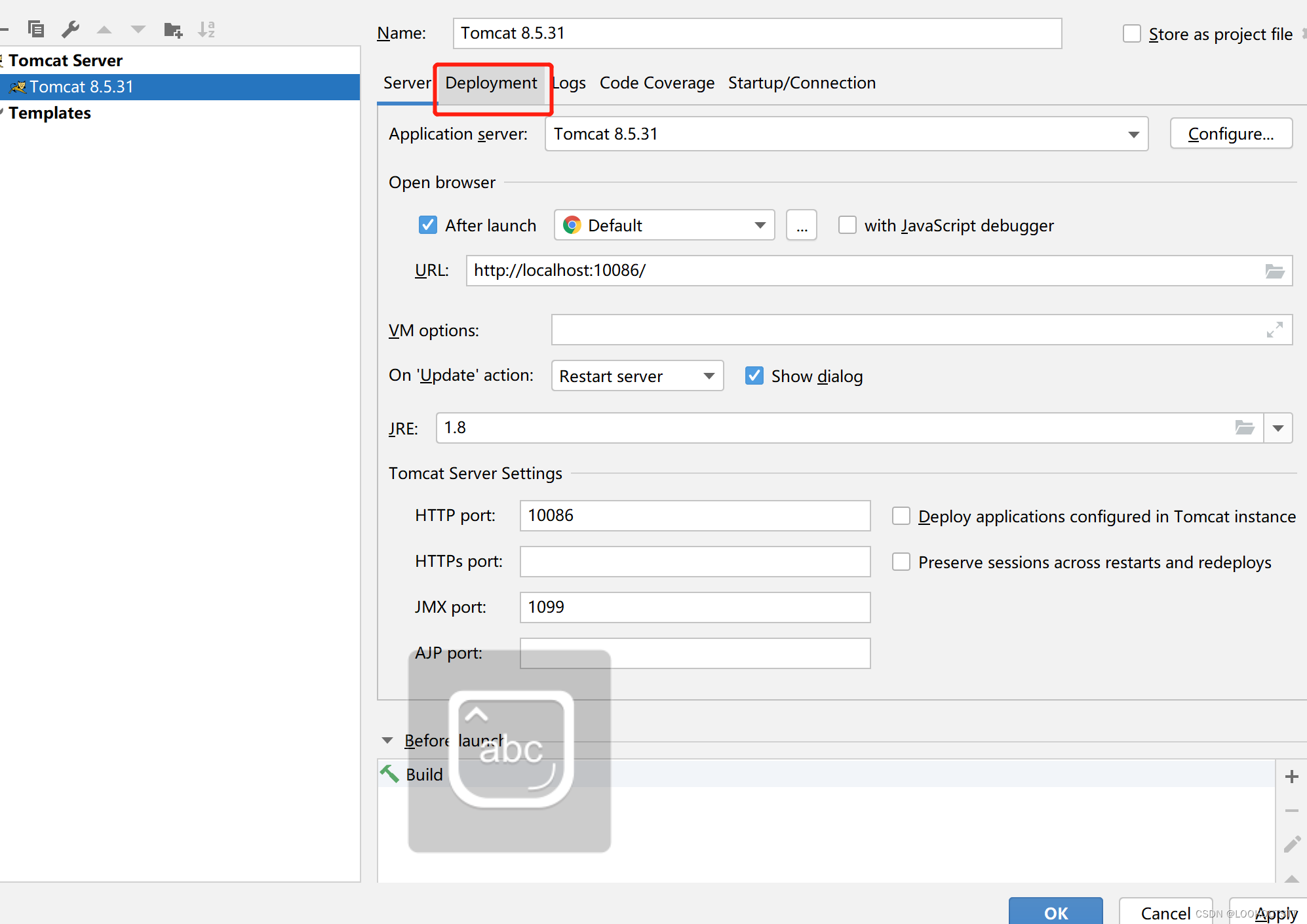Viewport: 1307px width, 924px height.
Task: Click in the HTTPs port field
Action: coord(695,562)
